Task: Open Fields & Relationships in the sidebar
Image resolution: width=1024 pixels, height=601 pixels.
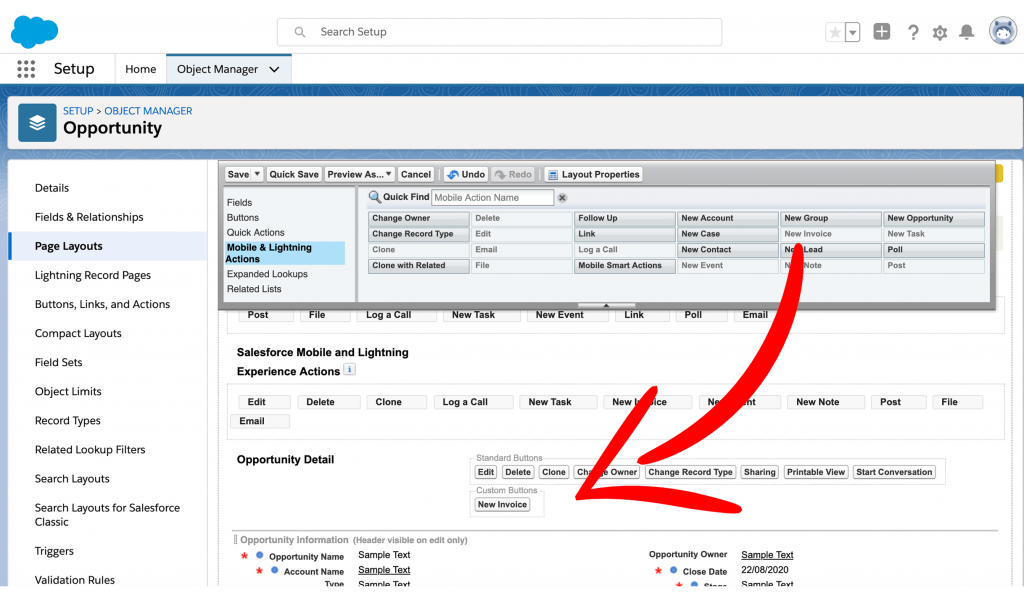Action: (x=89, y=217)
